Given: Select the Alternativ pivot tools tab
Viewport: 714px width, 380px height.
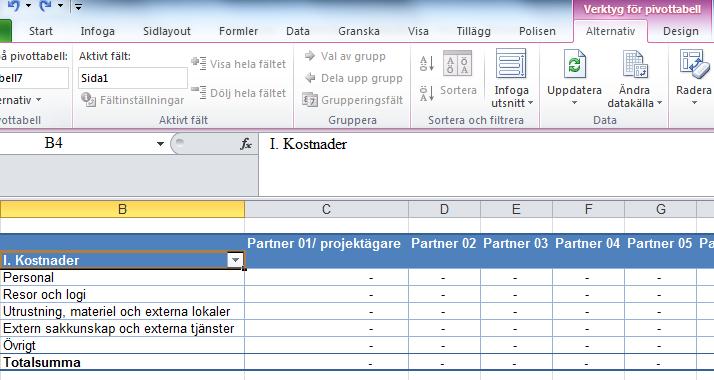Looking at the screenshot, I should pos(610,31).
